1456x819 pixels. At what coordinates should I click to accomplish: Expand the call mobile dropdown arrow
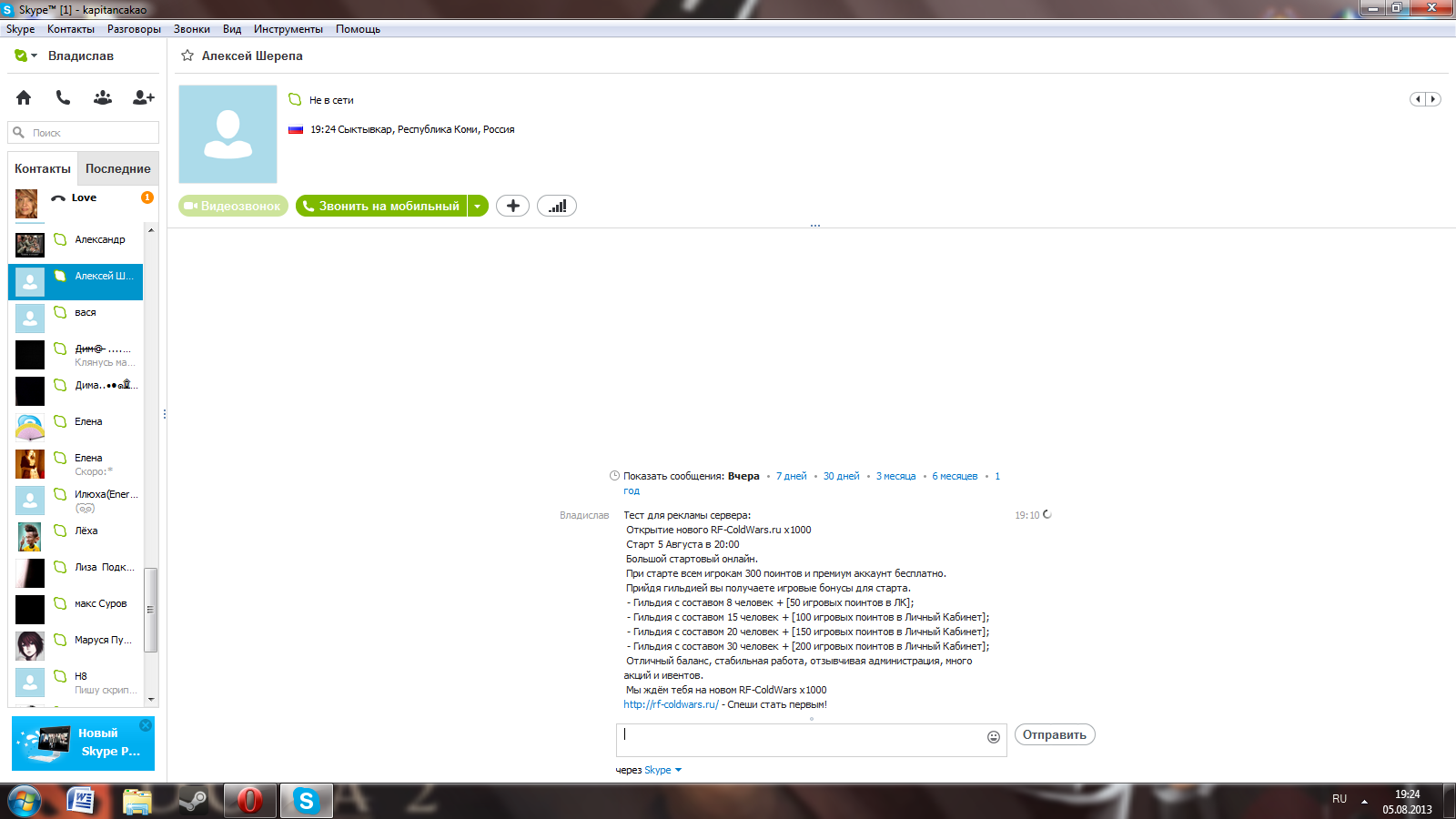click(x=478, y=206)
